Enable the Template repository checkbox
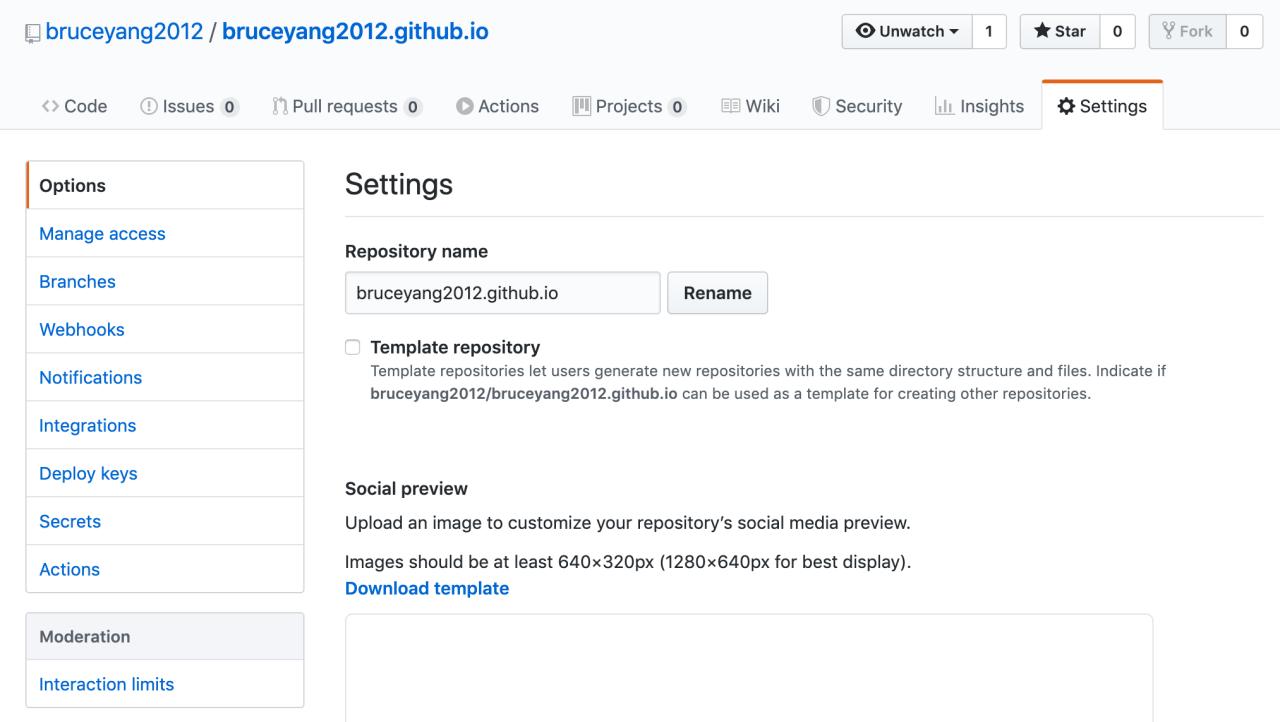 352,347
